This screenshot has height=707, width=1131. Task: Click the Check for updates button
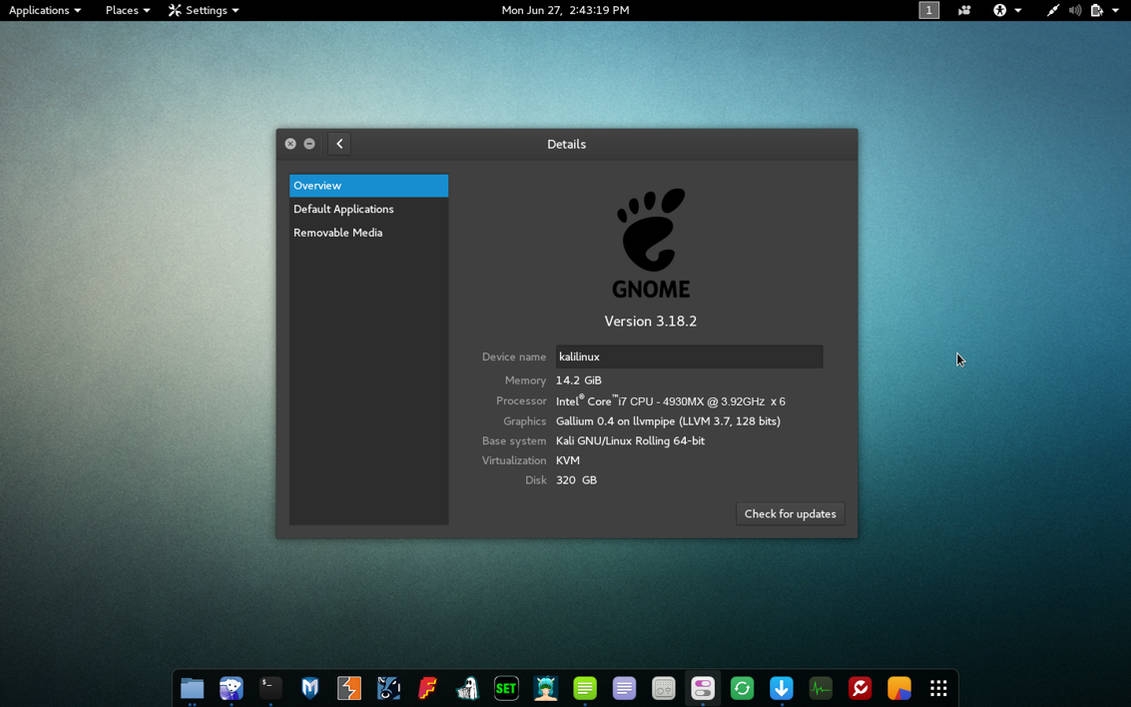(x=790, y=514)
